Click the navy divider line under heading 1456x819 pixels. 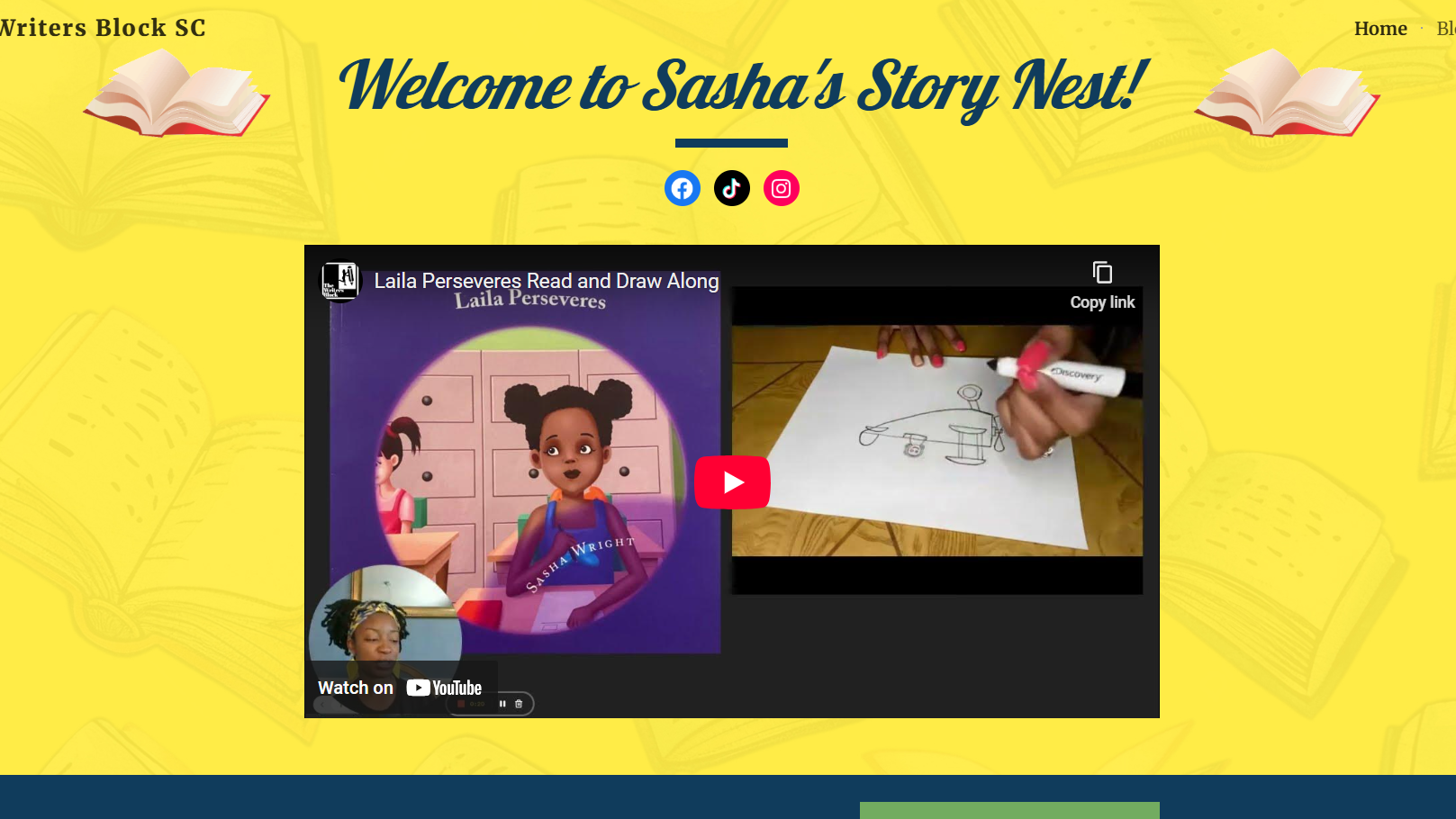(731, 143)
